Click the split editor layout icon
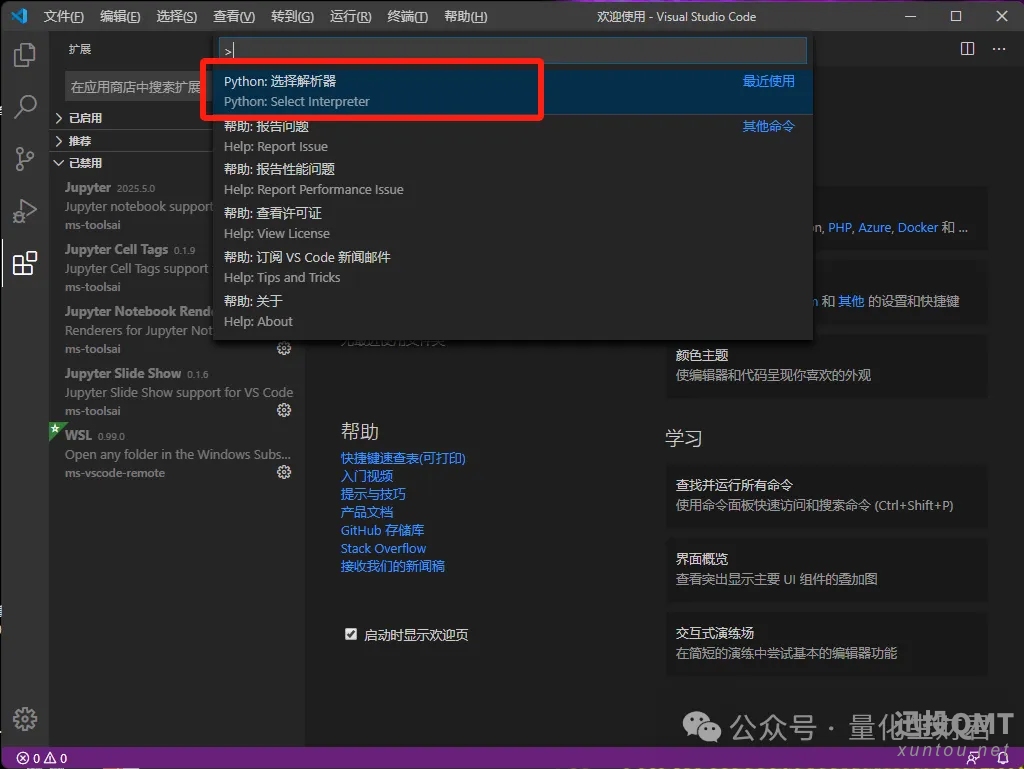The image size is (1024, 769). (x=967, y=49)
